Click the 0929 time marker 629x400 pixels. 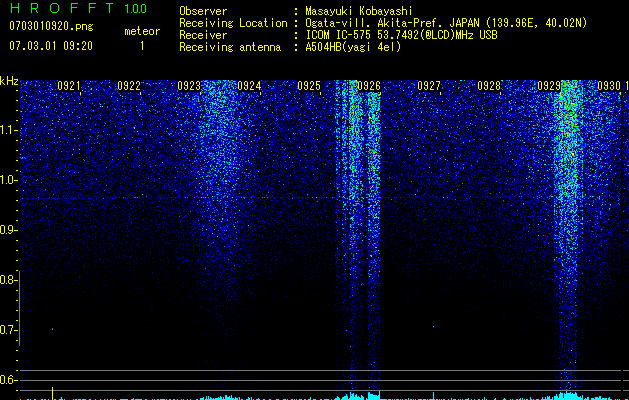point(549,86)
